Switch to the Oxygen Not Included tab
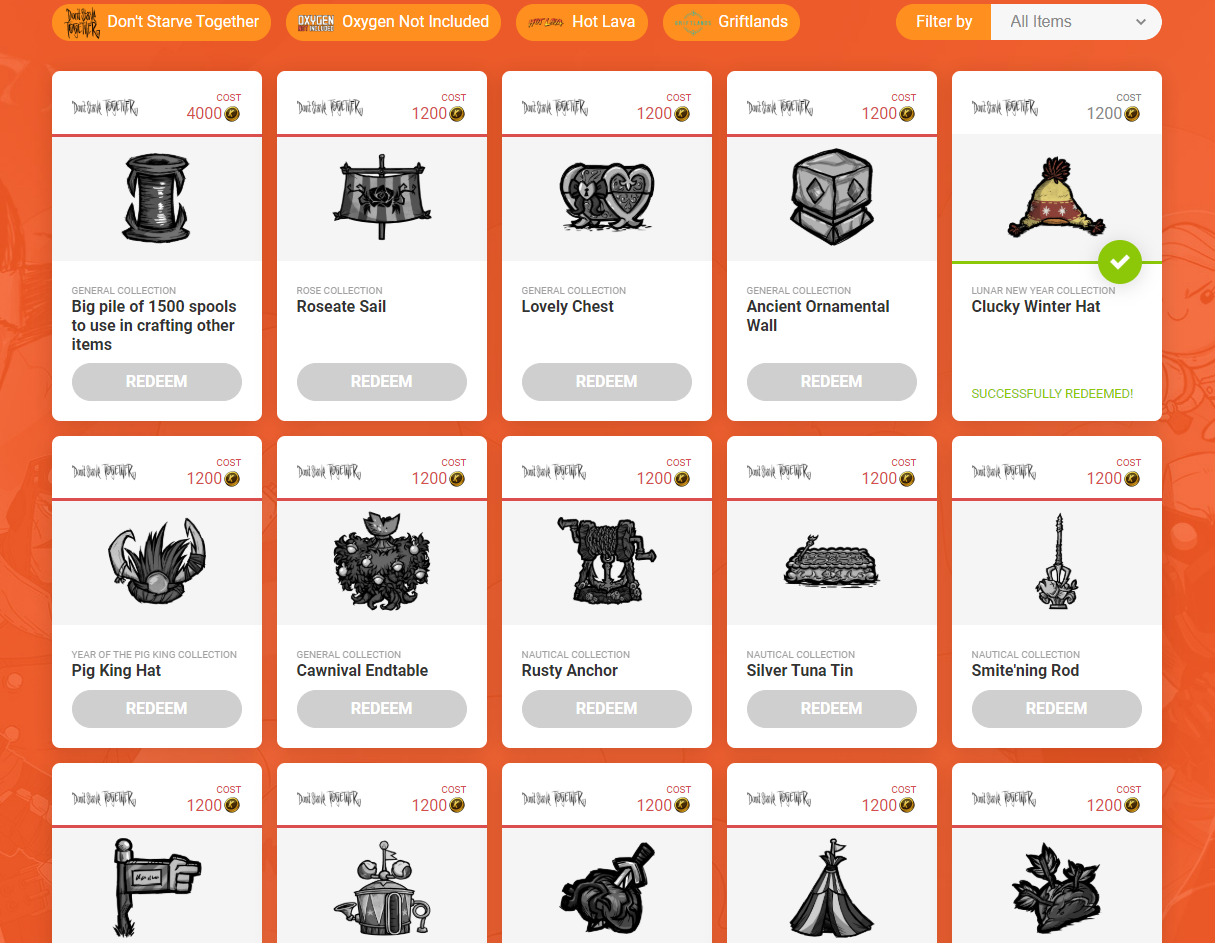The width and height of the screenshot is (1215, 943). 393,22
